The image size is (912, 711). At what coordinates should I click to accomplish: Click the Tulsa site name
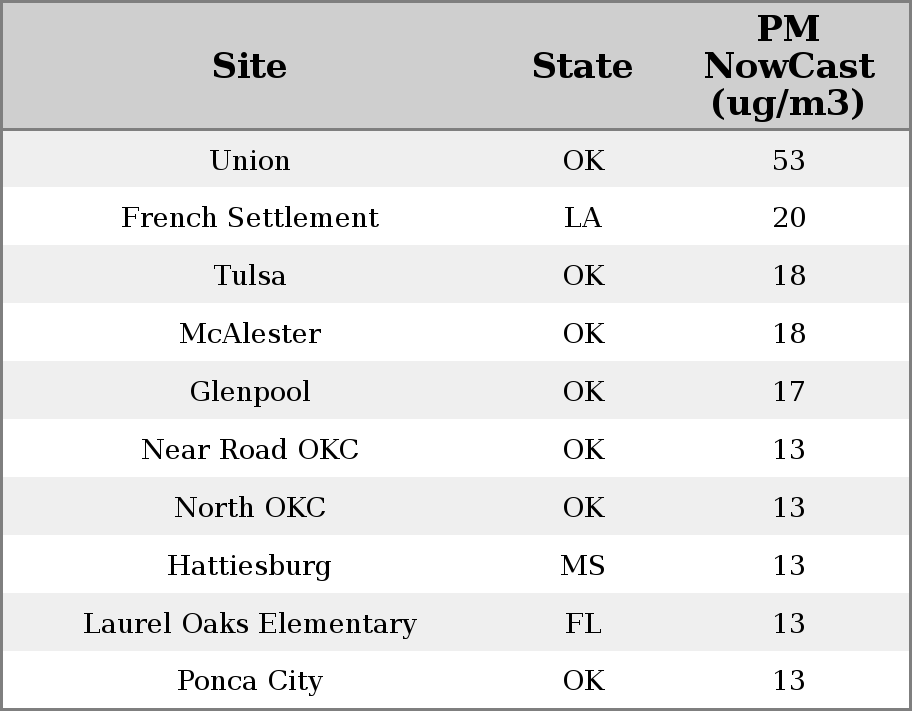(250, 276)
